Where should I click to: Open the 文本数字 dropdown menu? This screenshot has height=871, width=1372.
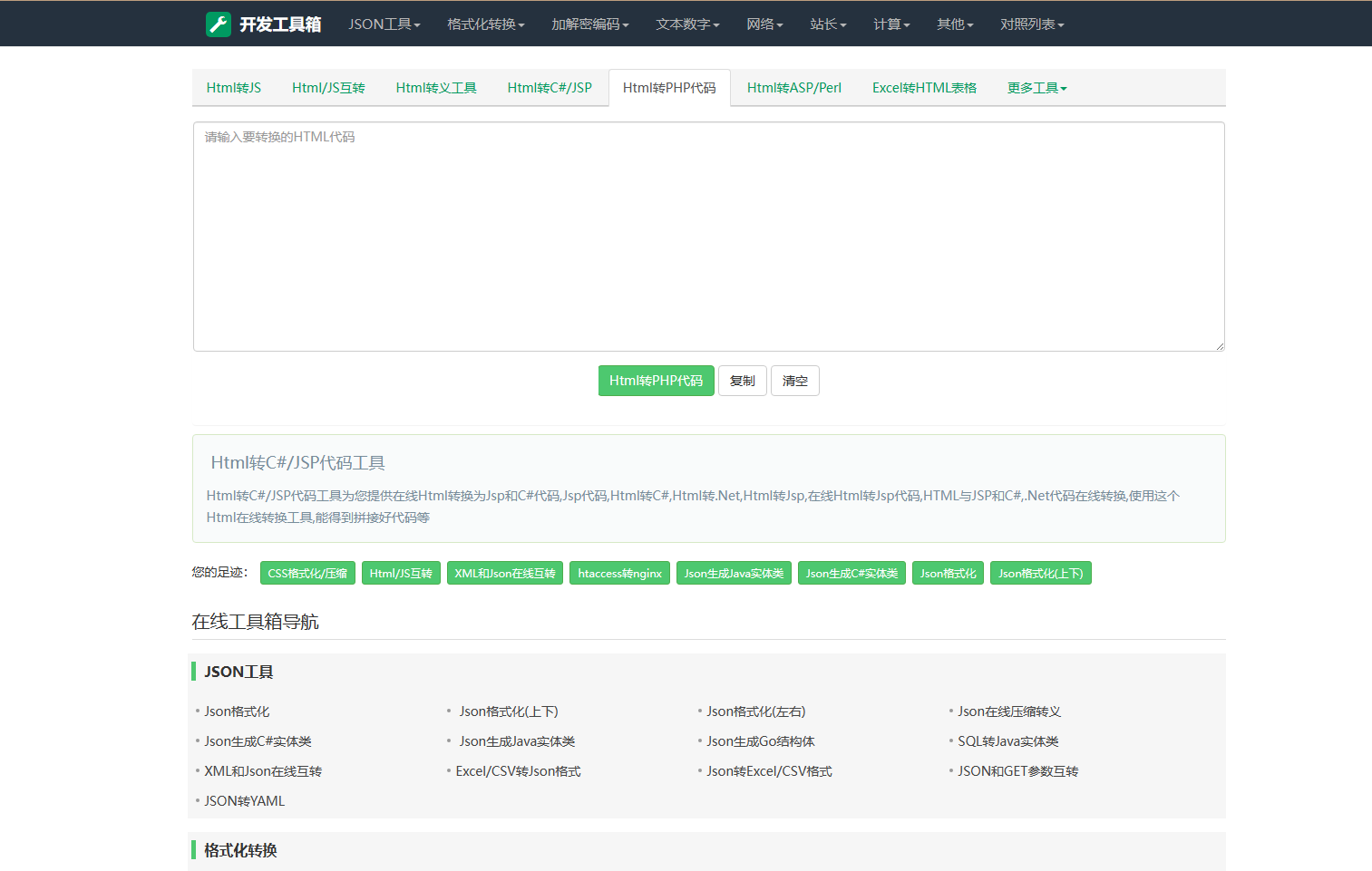(687, 24)
